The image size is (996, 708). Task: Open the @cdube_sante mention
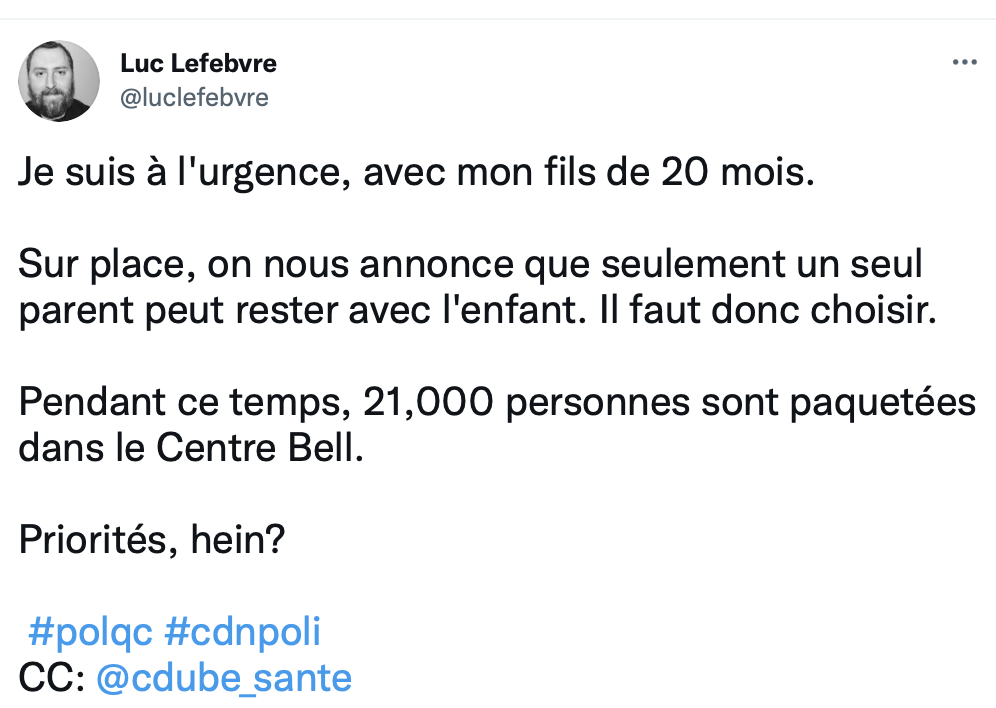(x=224, y=678)
